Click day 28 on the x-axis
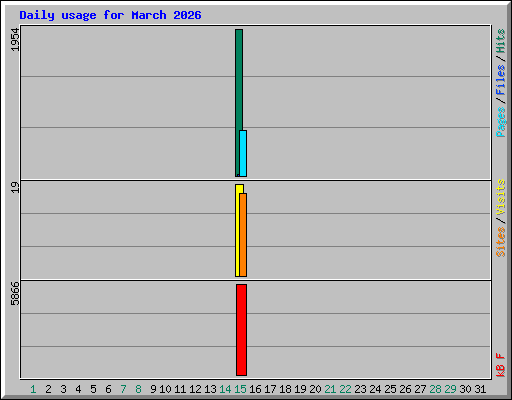512x400 pixels. point(435,389)
